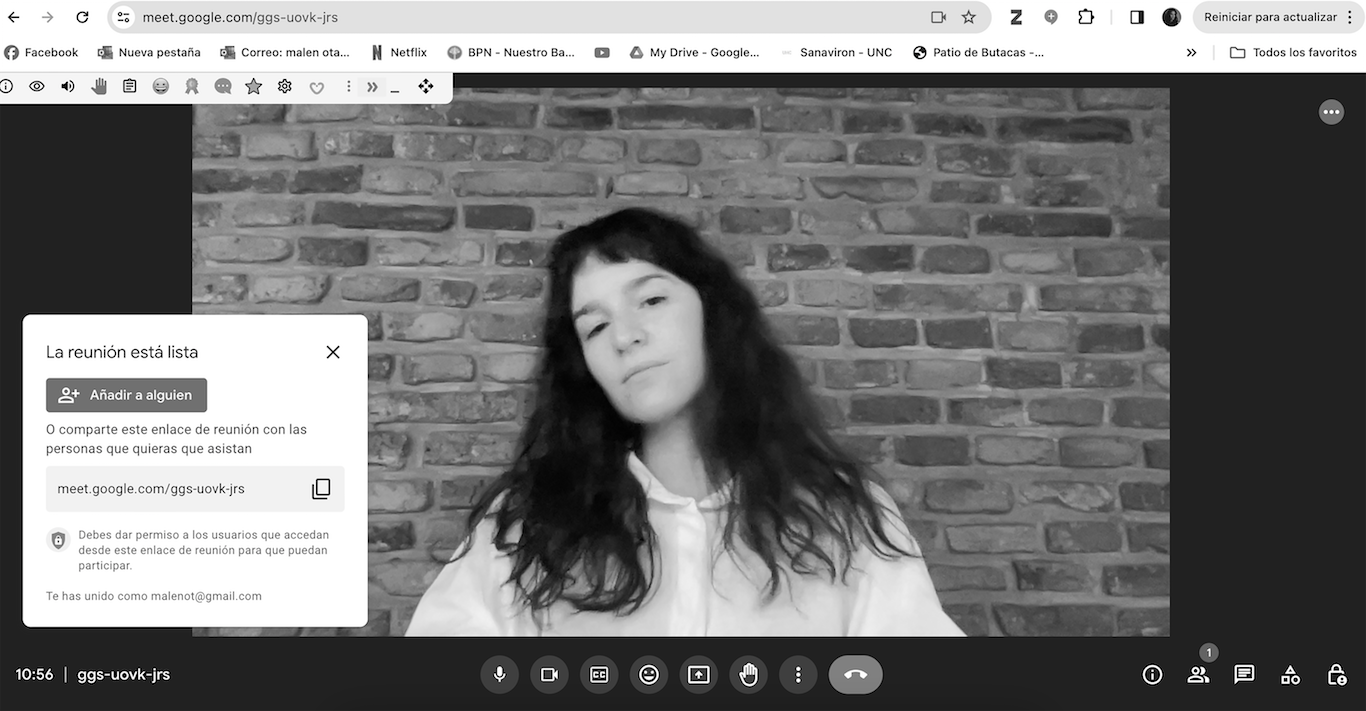The width and height of the screenshot is (1366, 711).
Task: Show the participants panel
Action: click(x=1198, y=675)
